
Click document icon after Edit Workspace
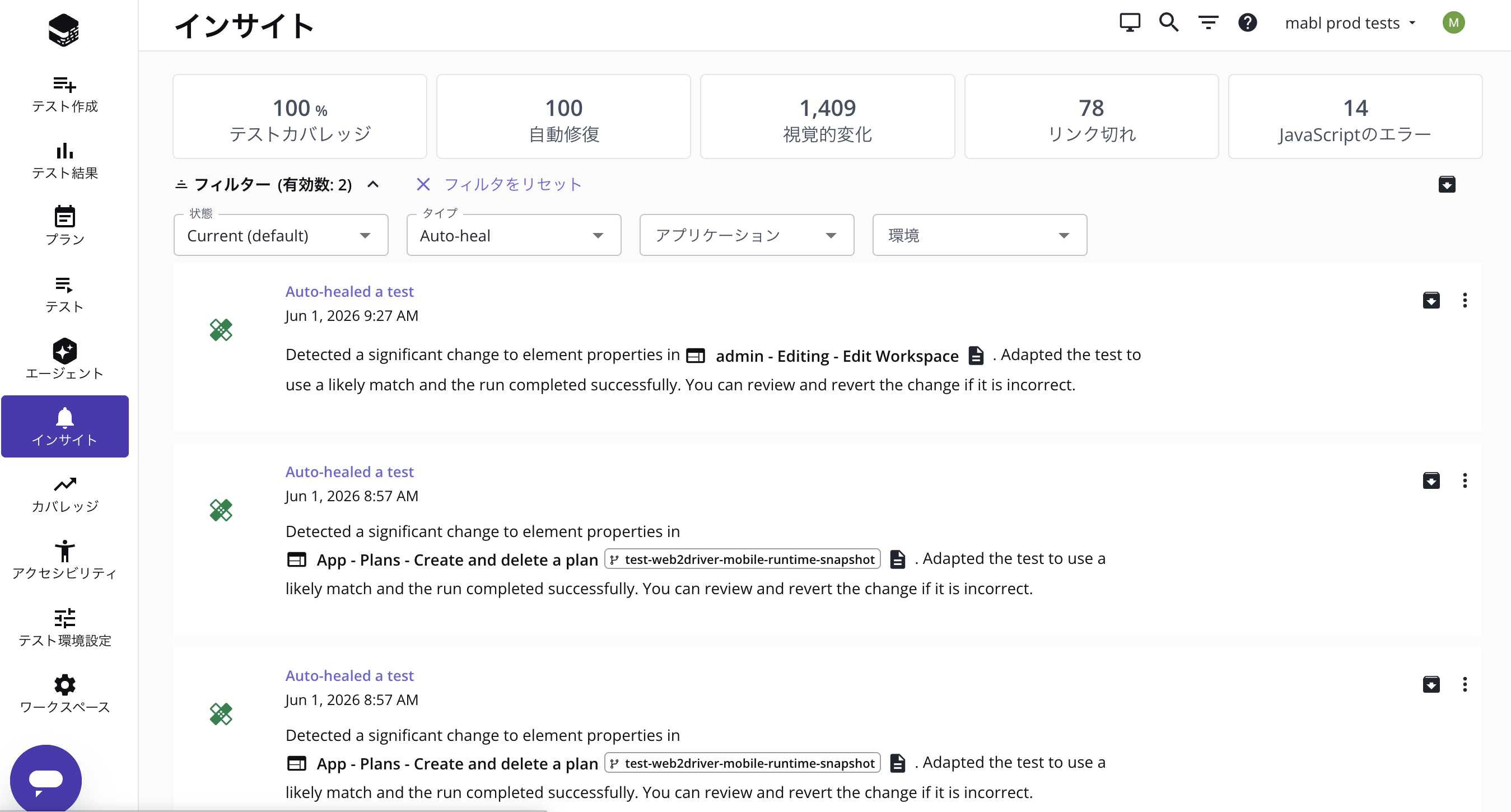point(976,356)
